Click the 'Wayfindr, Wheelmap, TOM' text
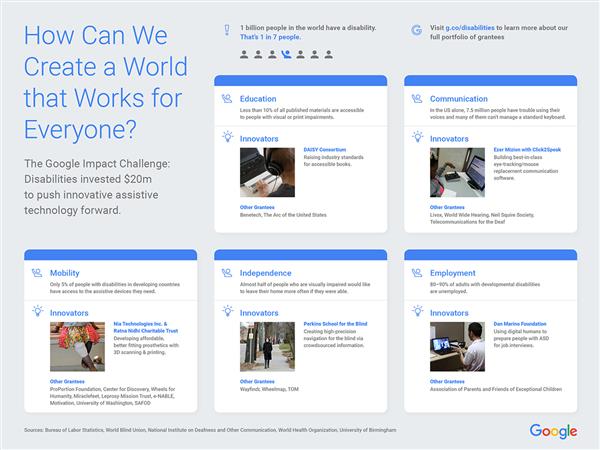Viewport: 600px width, 450px height. point(269,389)
